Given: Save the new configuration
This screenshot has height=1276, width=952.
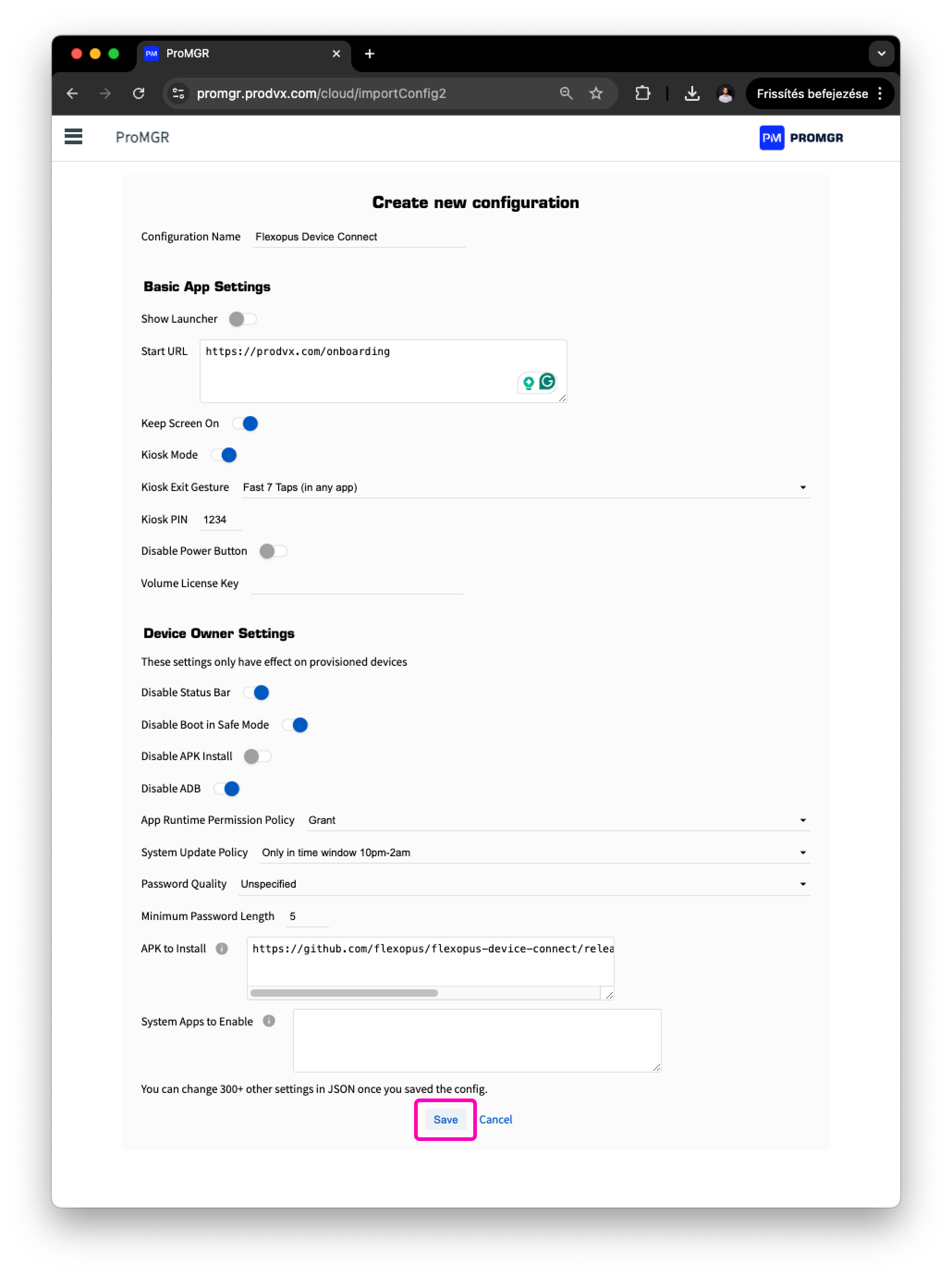Looking at the screenshot, I should (445, 1119).
